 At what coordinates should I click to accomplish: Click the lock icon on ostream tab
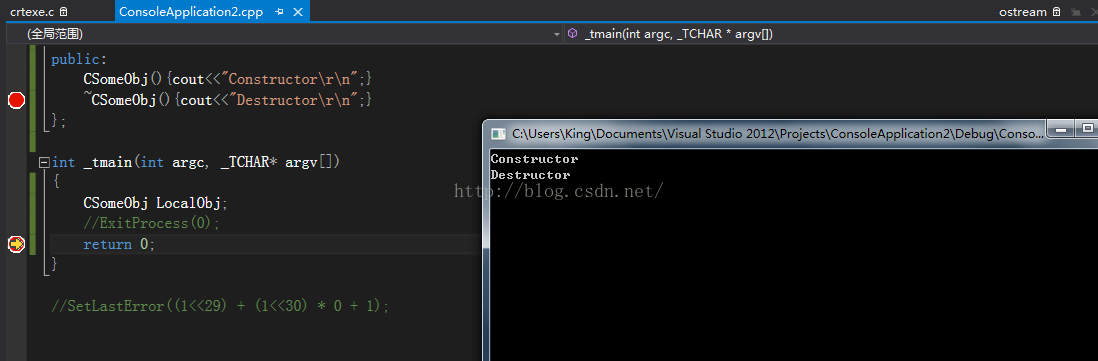click(x=1057, y=12)
